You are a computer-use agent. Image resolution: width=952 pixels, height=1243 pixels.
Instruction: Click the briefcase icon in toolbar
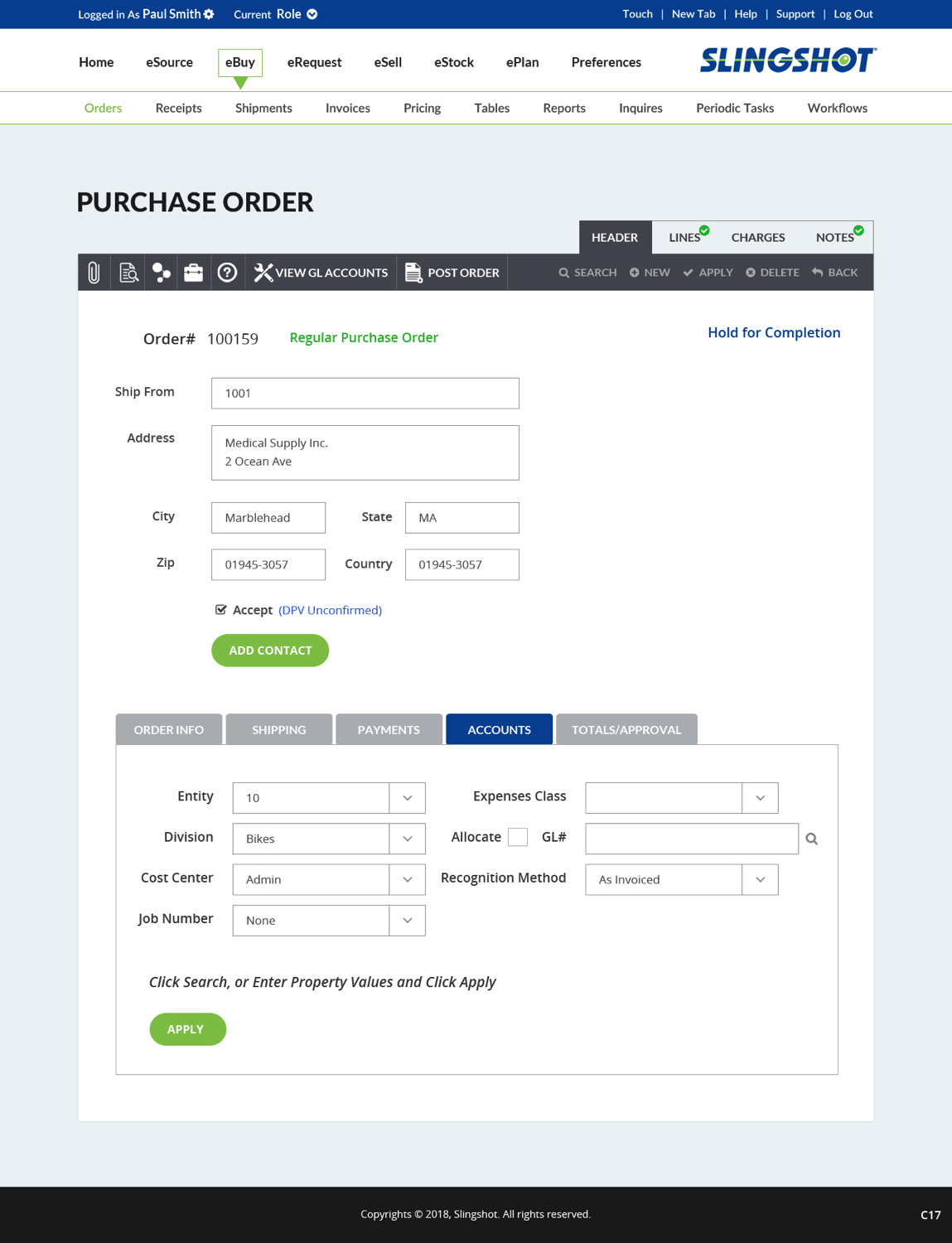click(194, 273)
